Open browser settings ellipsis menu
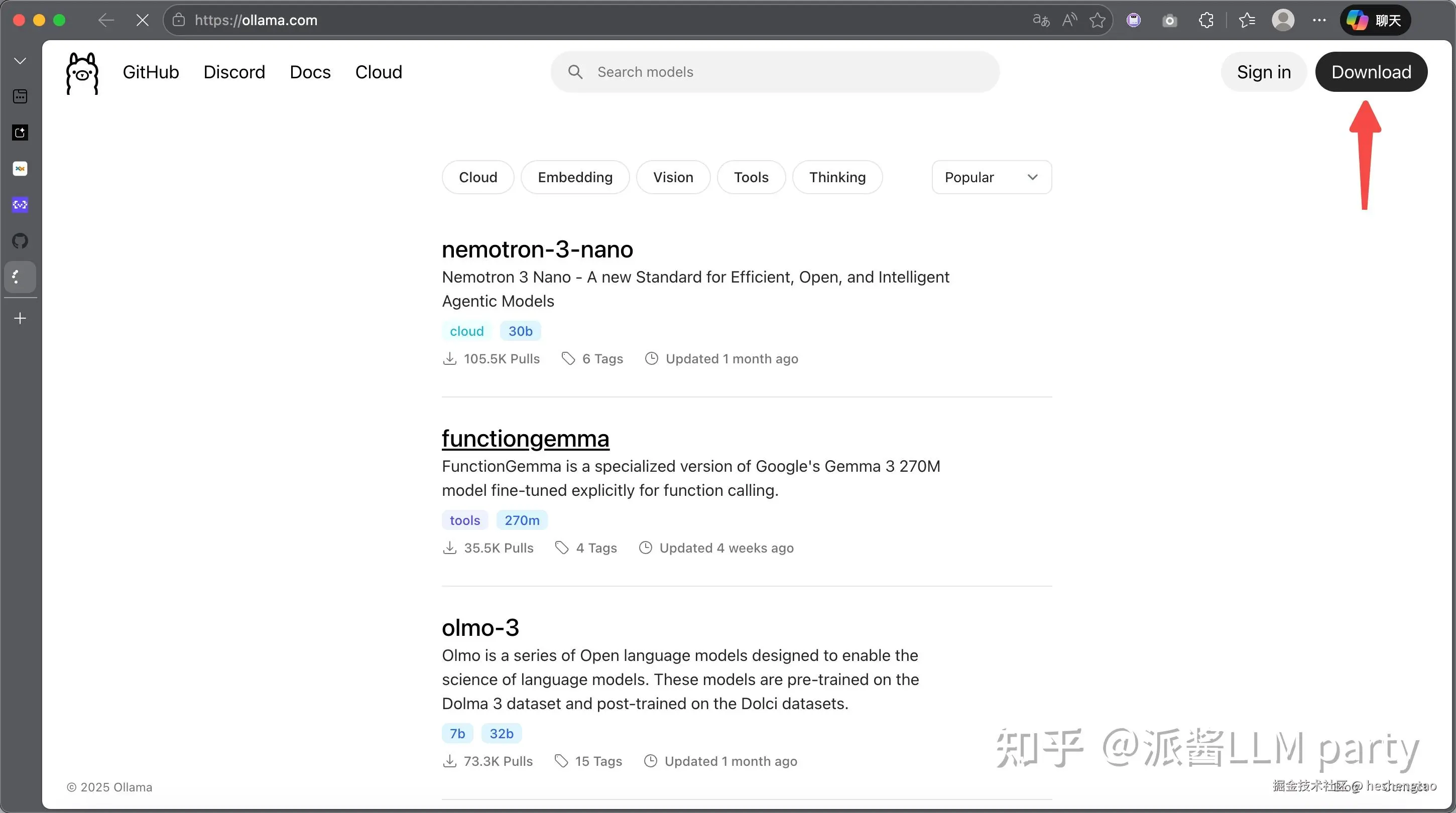 pos(1319,21)
